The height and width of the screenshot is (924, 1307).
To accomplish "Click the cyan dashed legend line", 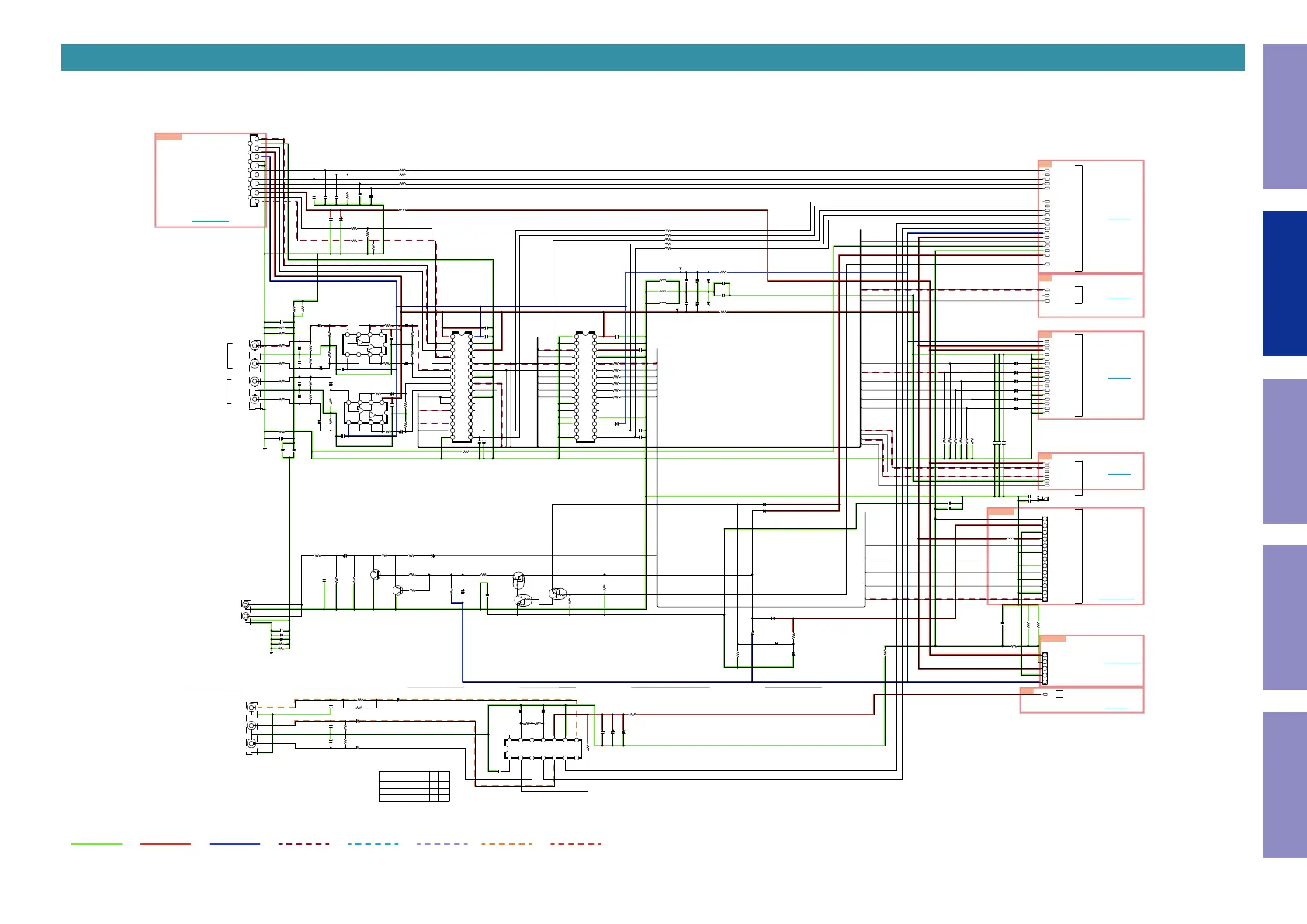I will click(x=373, y=844).
